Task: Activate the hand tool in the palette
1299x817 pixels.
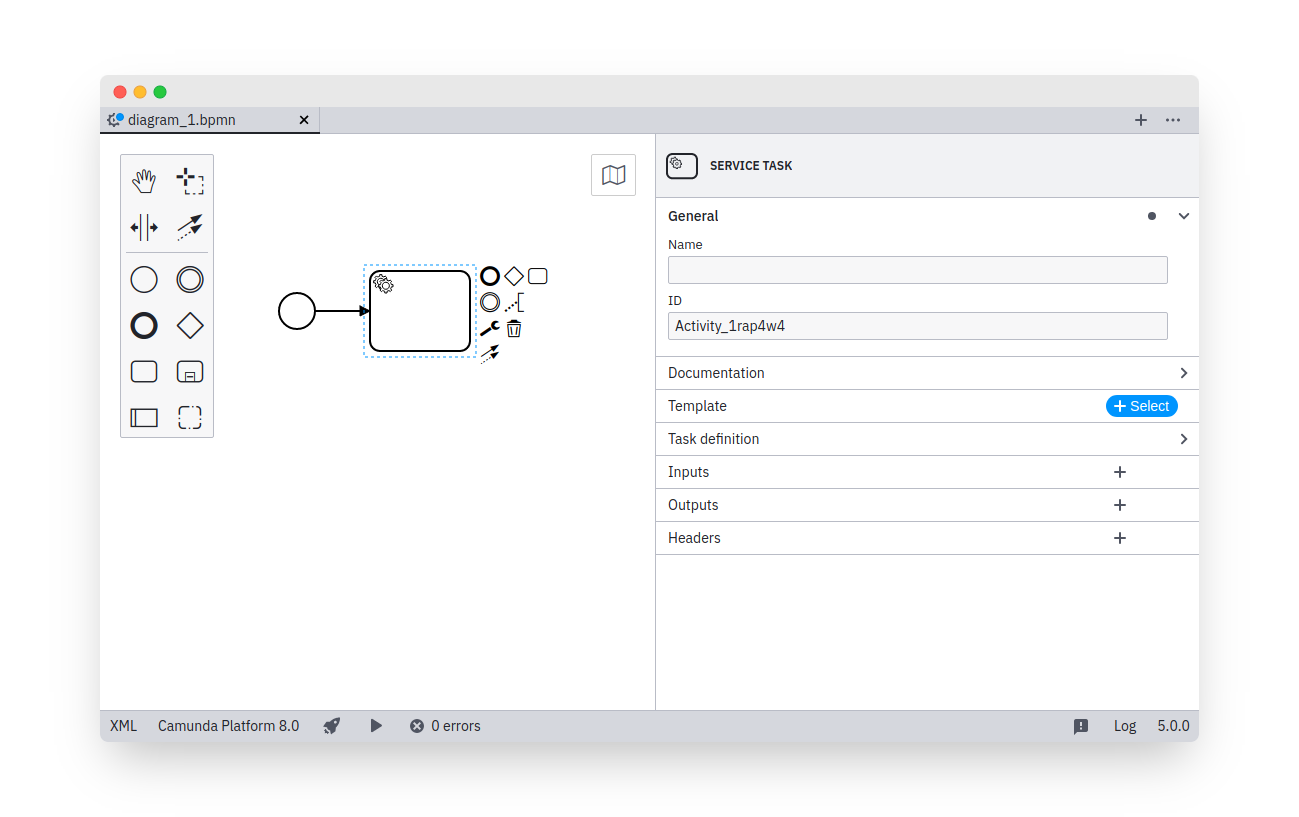Action: (144, 181)
